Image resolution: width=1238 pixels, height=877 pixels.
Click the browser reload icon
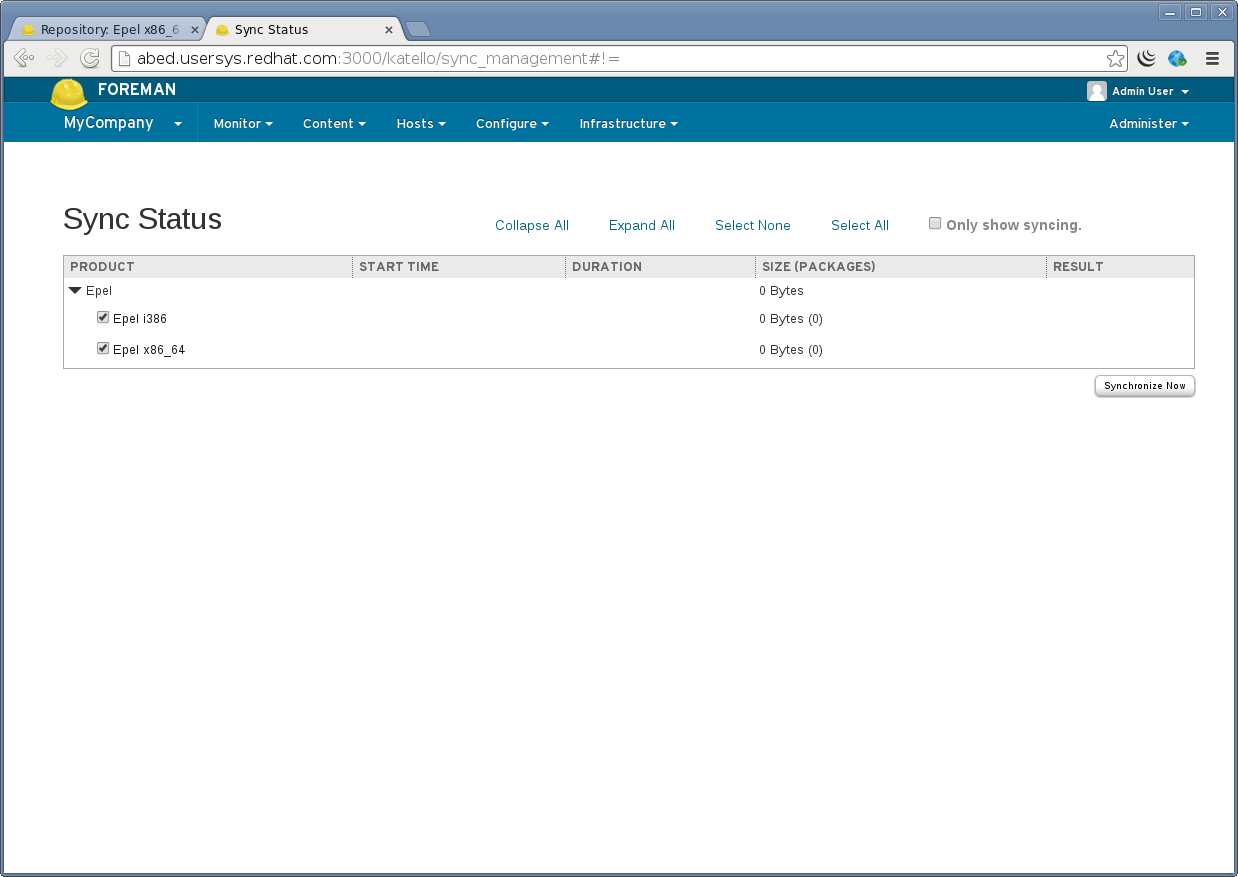tap(90, 58)
